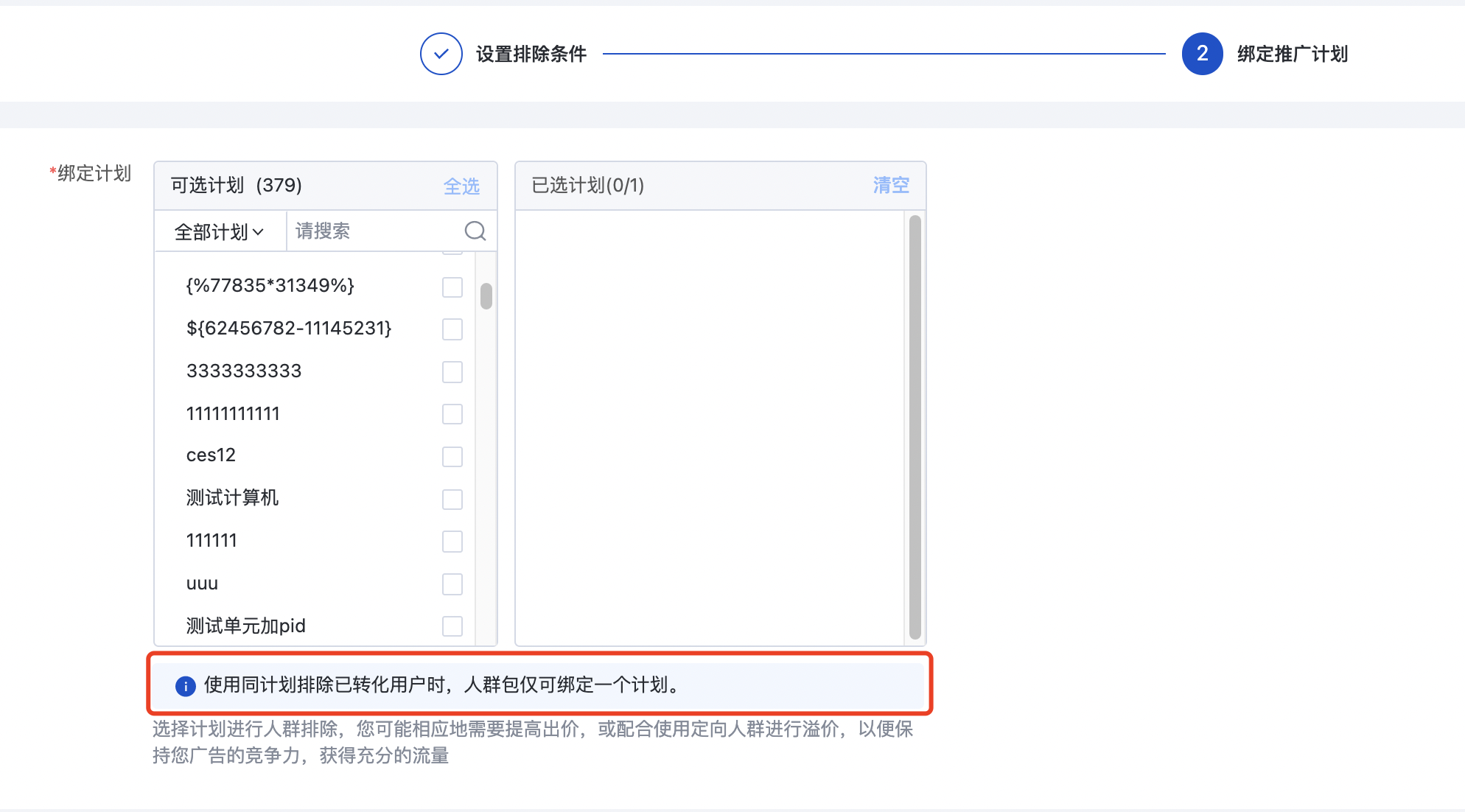Check the ${62456782-11145231} plan box
This screenshot has height=812, width=1465.
click(x=452, y=329)
